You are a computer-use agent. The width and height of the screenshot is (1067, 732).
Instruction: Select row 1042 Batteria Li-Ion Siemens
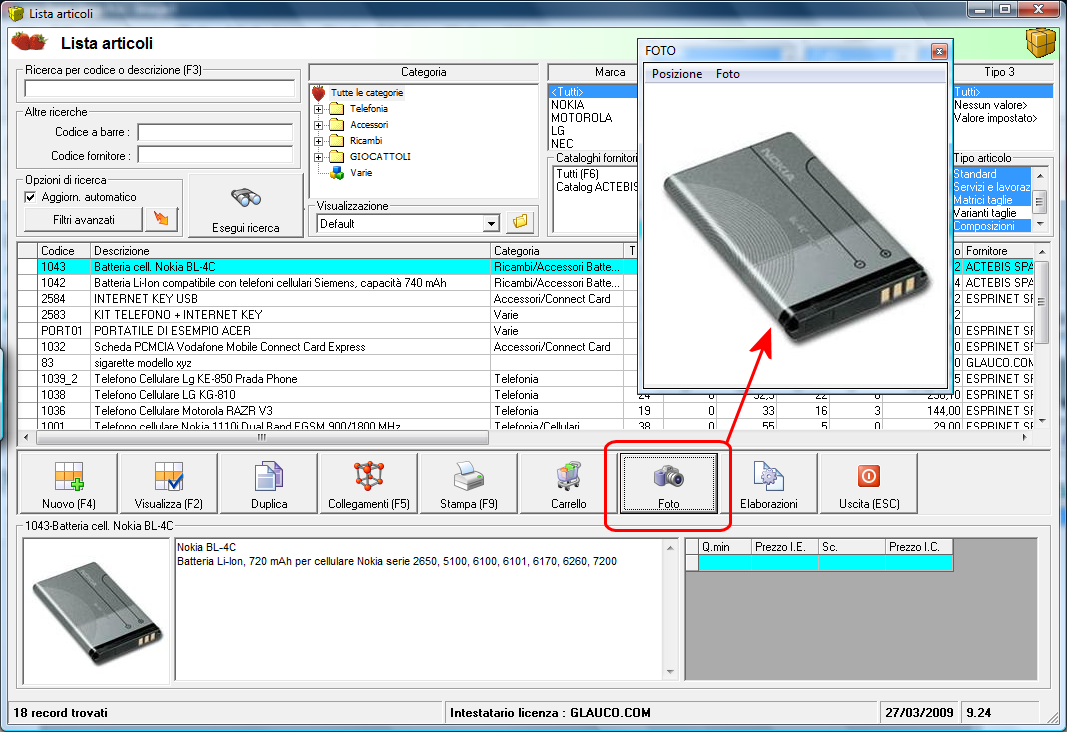click(x=327, y=283)
